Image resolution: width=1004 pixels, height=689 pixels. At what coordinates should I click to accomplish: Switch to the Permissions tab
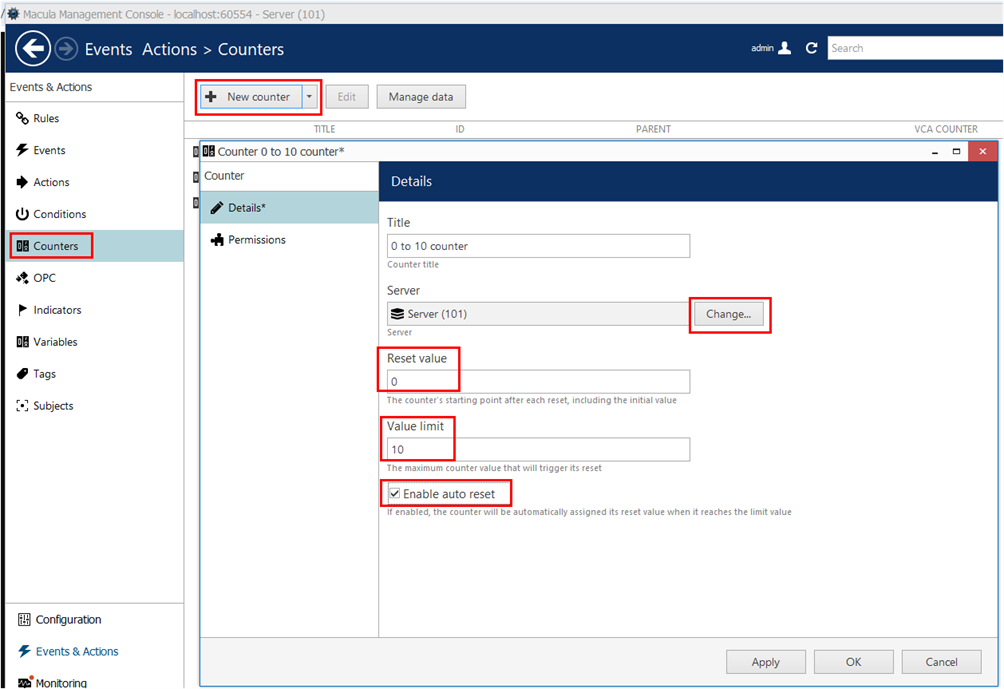(256, 240)
